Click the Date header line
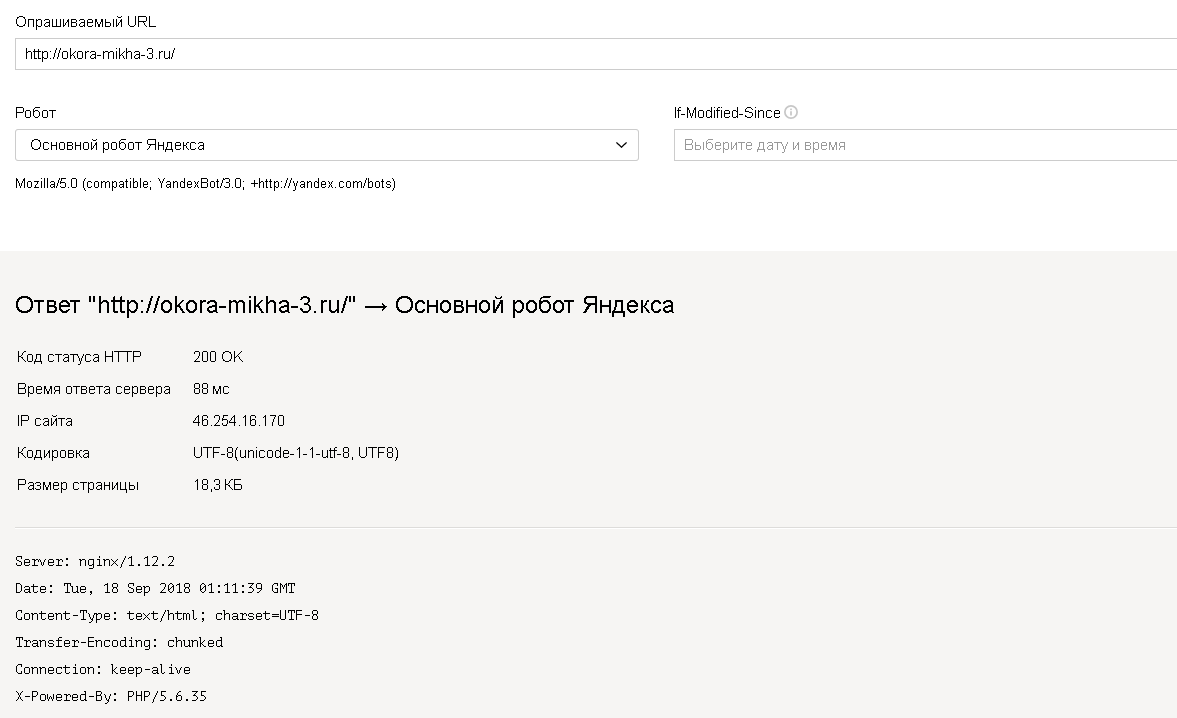 pos(155,588)
